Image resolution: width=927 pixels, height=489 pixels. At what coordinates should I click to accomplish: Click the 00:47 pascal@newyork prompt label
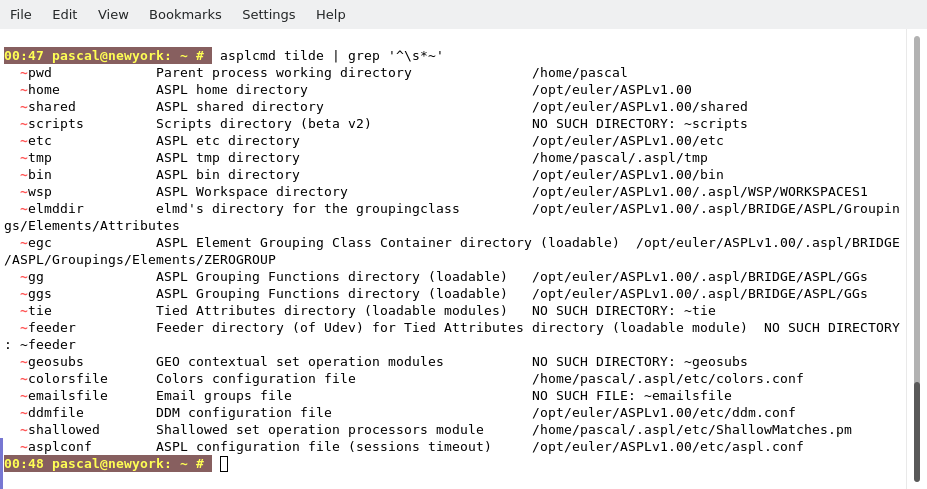[105, 56]
